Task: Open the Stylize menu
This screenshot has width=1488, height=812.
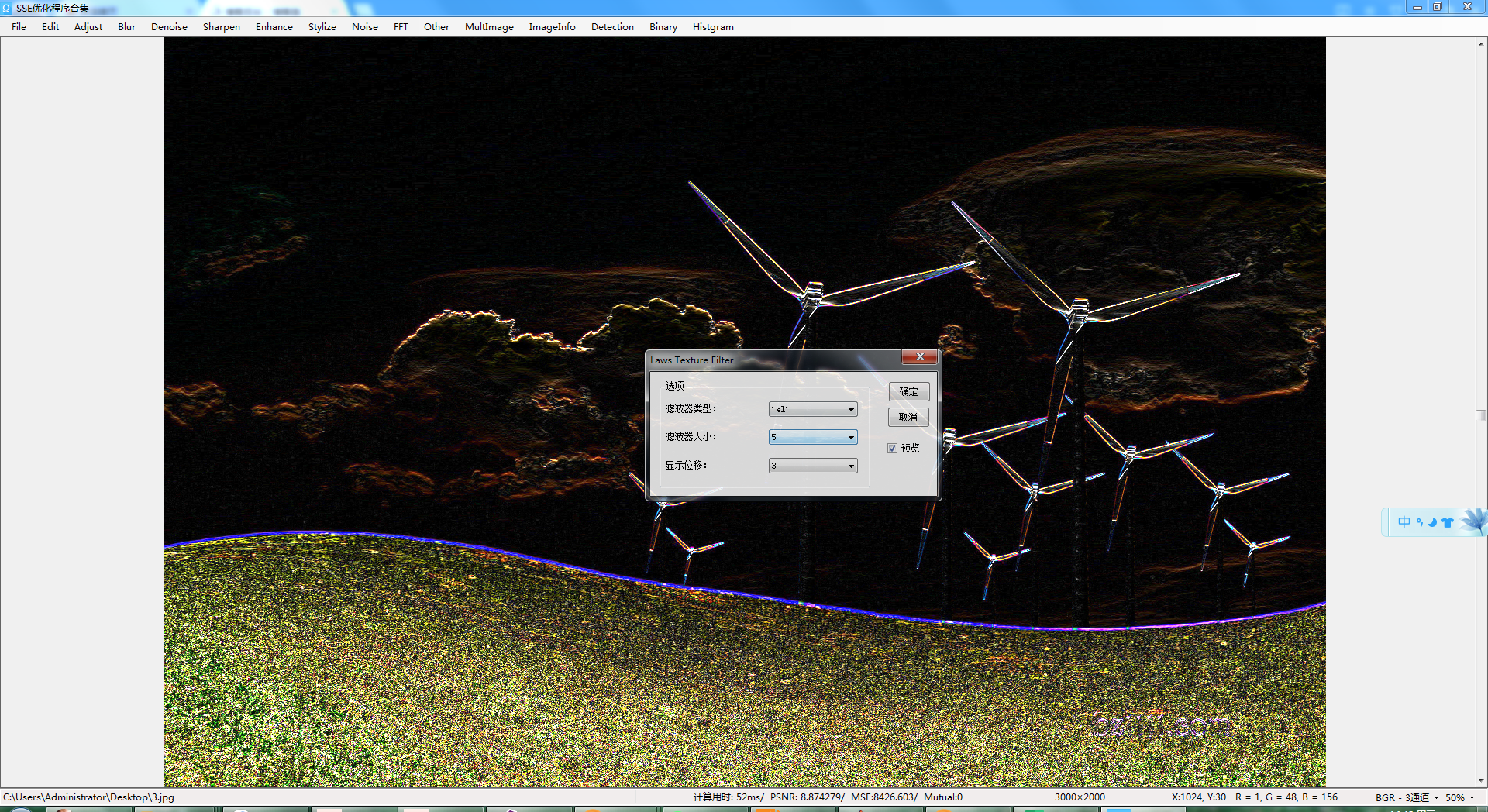Action: (322, 26)
